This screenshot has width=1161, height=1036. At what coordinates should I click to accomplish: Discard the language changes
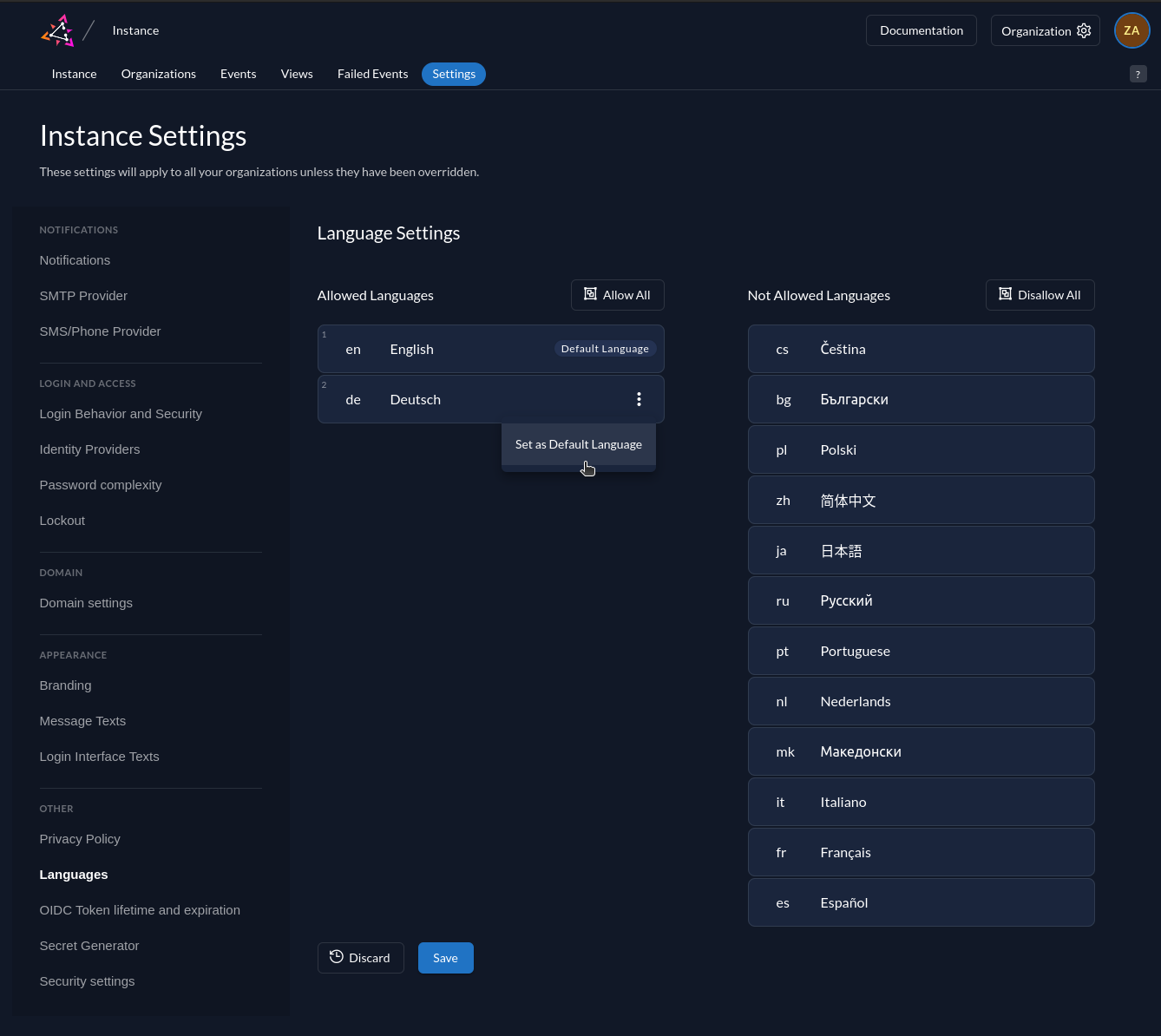(360, 958)
